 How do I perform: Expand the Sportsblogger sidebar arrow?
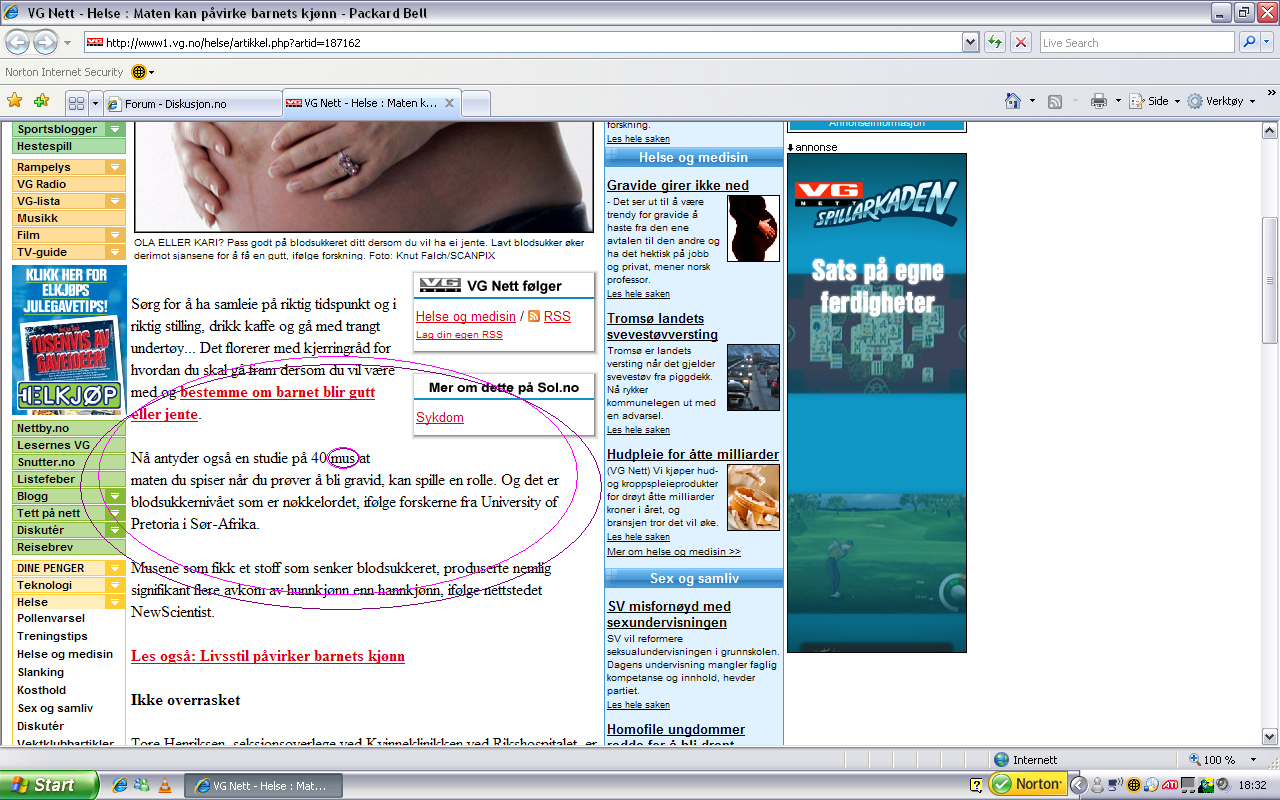pyautogui.click(x=116, y=129)
